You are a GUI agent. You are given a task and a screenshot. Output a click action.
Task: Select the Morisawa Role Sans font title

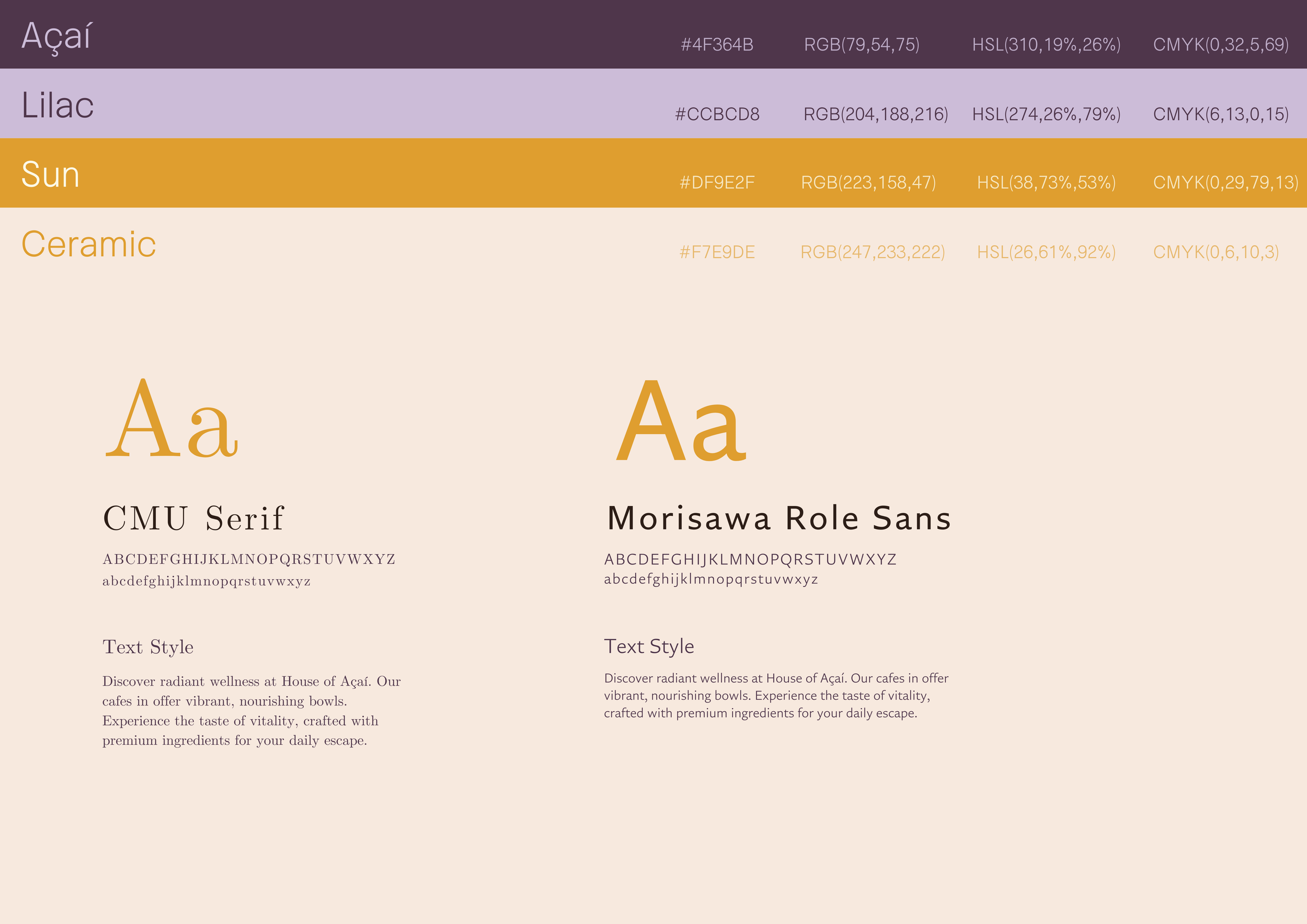tap(779, 518)
